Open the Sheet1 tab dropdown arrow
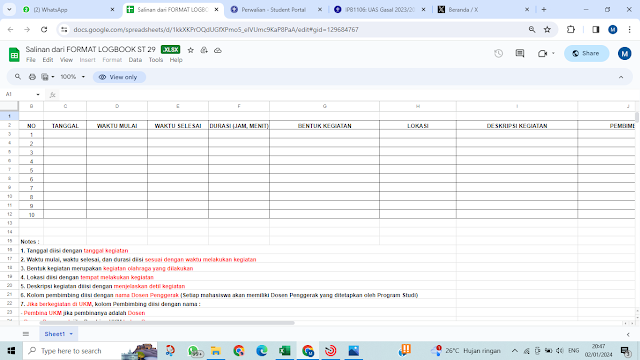The height and width of the screenshot is (360, 640). tap(71, 334)
